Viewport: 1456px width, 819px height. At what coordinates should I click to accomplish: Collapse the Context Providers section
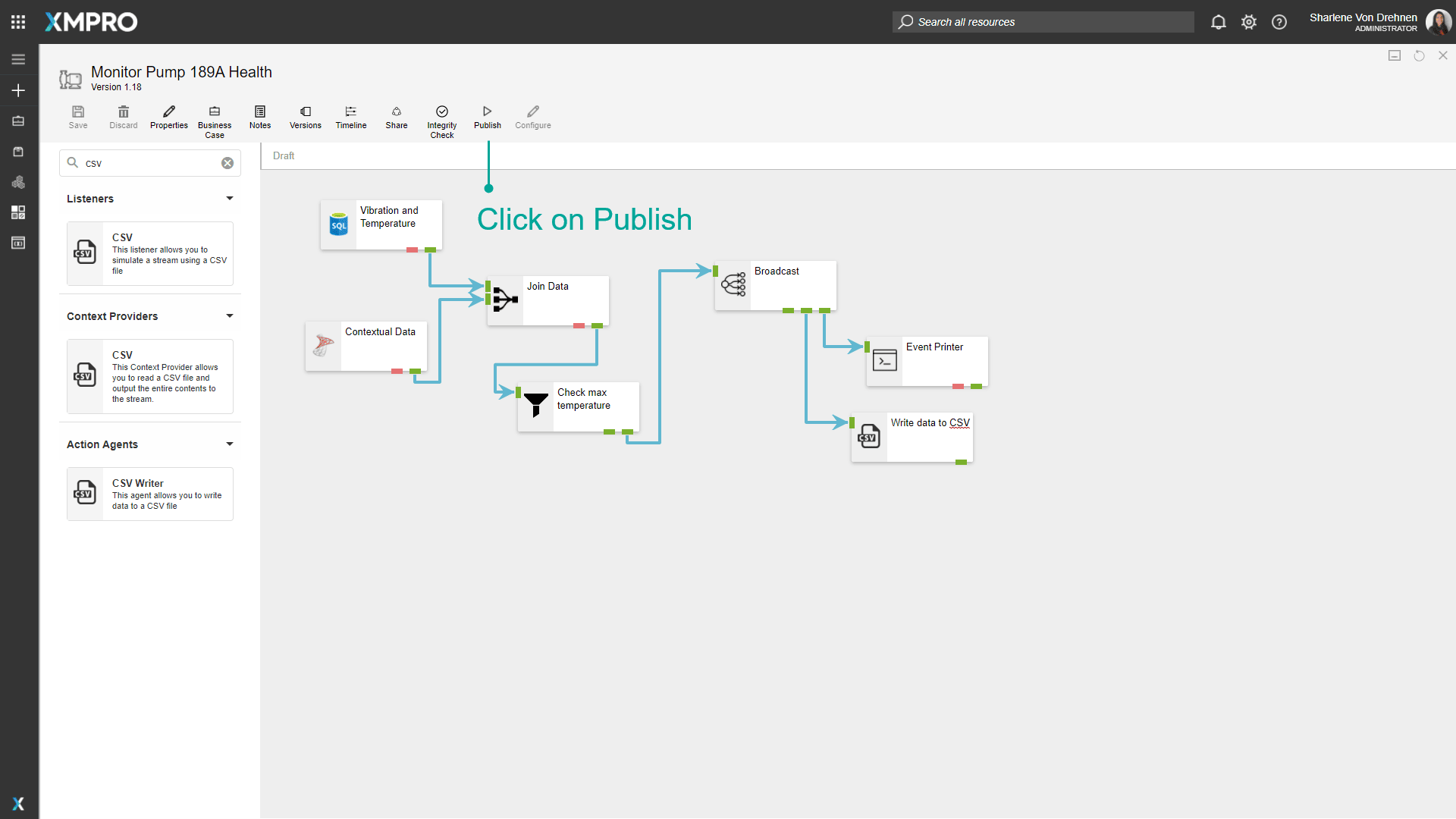(x=229, y=316)
